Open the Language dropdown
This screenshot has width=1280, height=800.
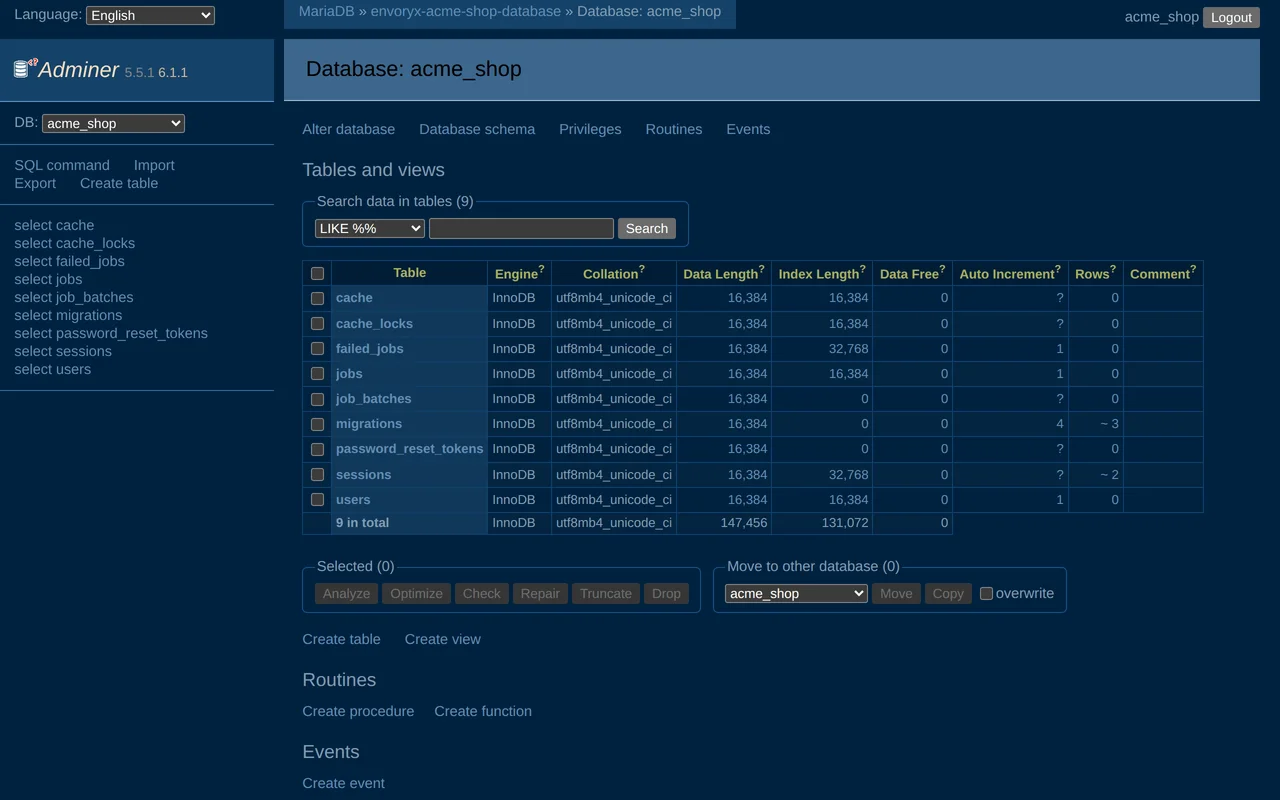[150, 15]
